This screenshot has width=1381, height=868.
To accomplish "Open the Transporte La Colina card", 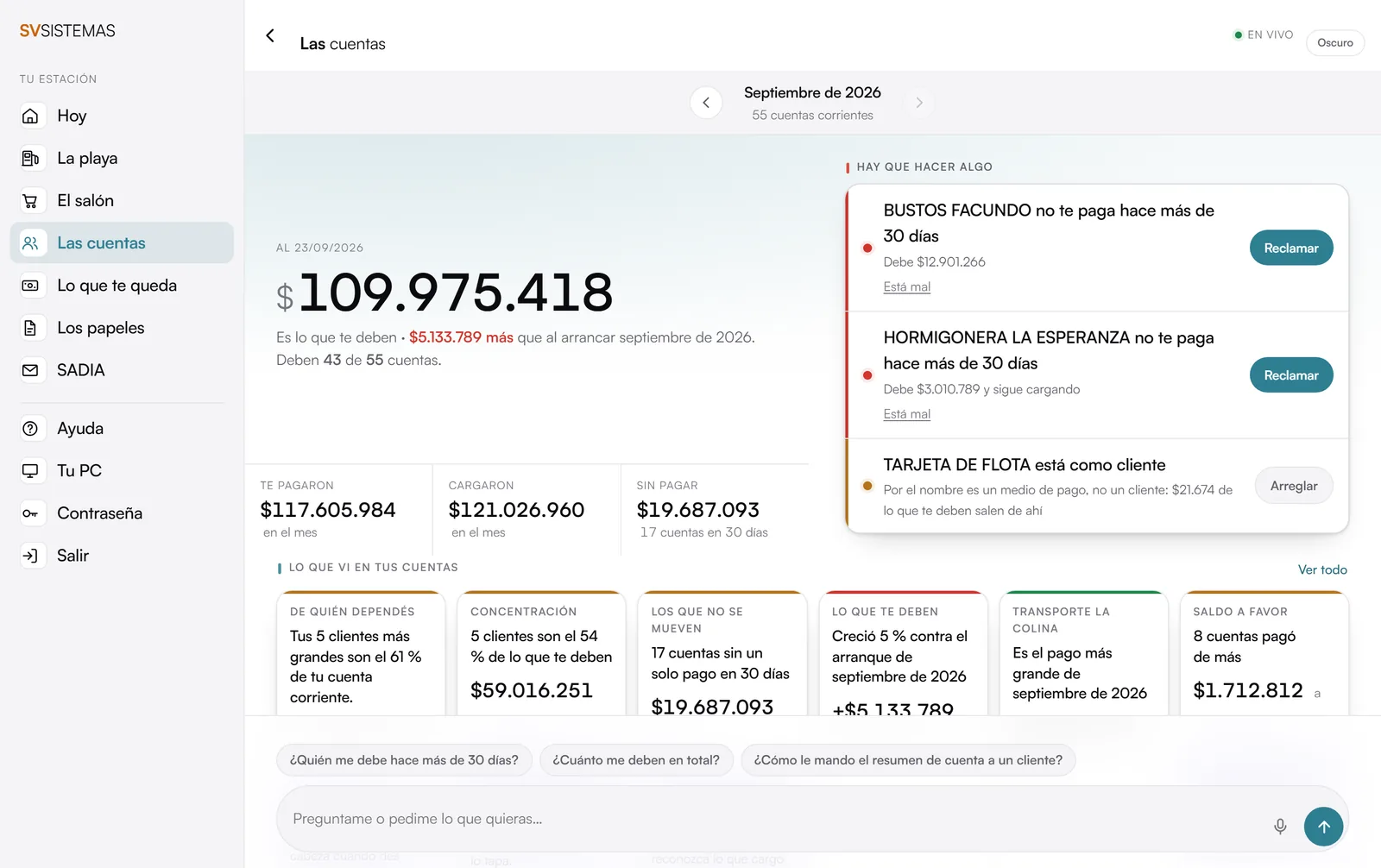I will click(x=1083, y=653).
